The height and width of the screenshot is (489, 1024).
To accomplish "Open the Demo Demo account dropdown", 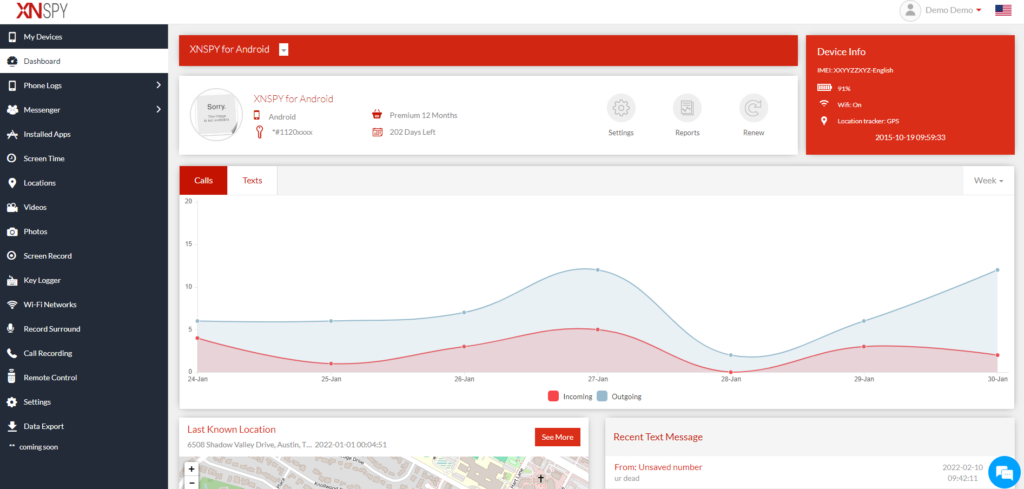I will tap(953, 10).
